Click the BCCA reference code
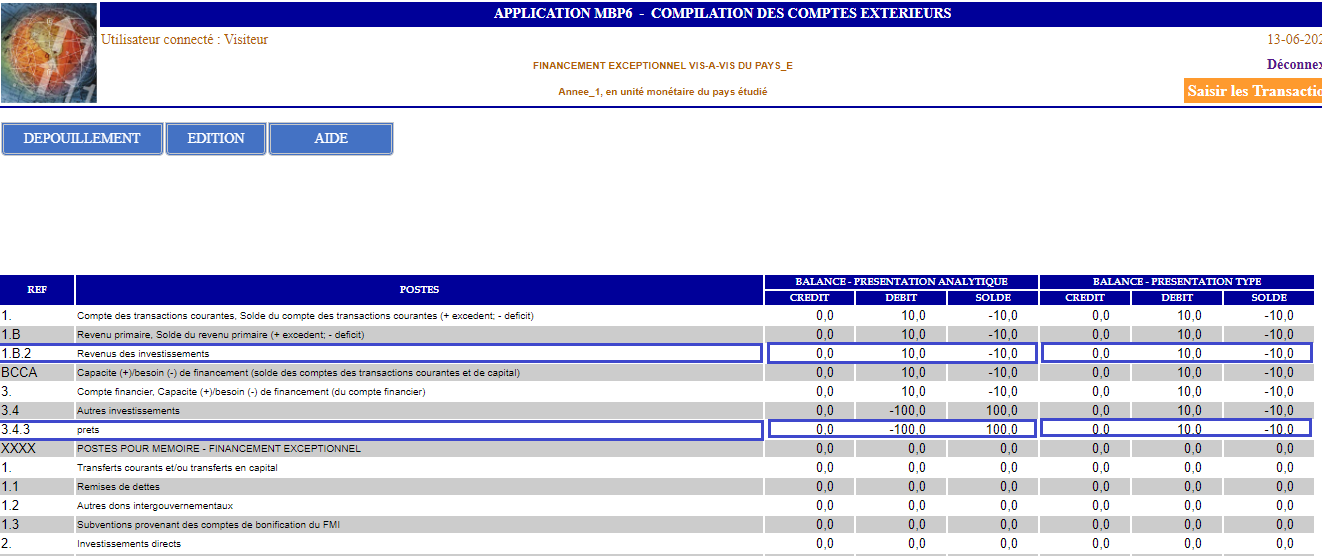 pyautogui.click(x=18, y=372)
